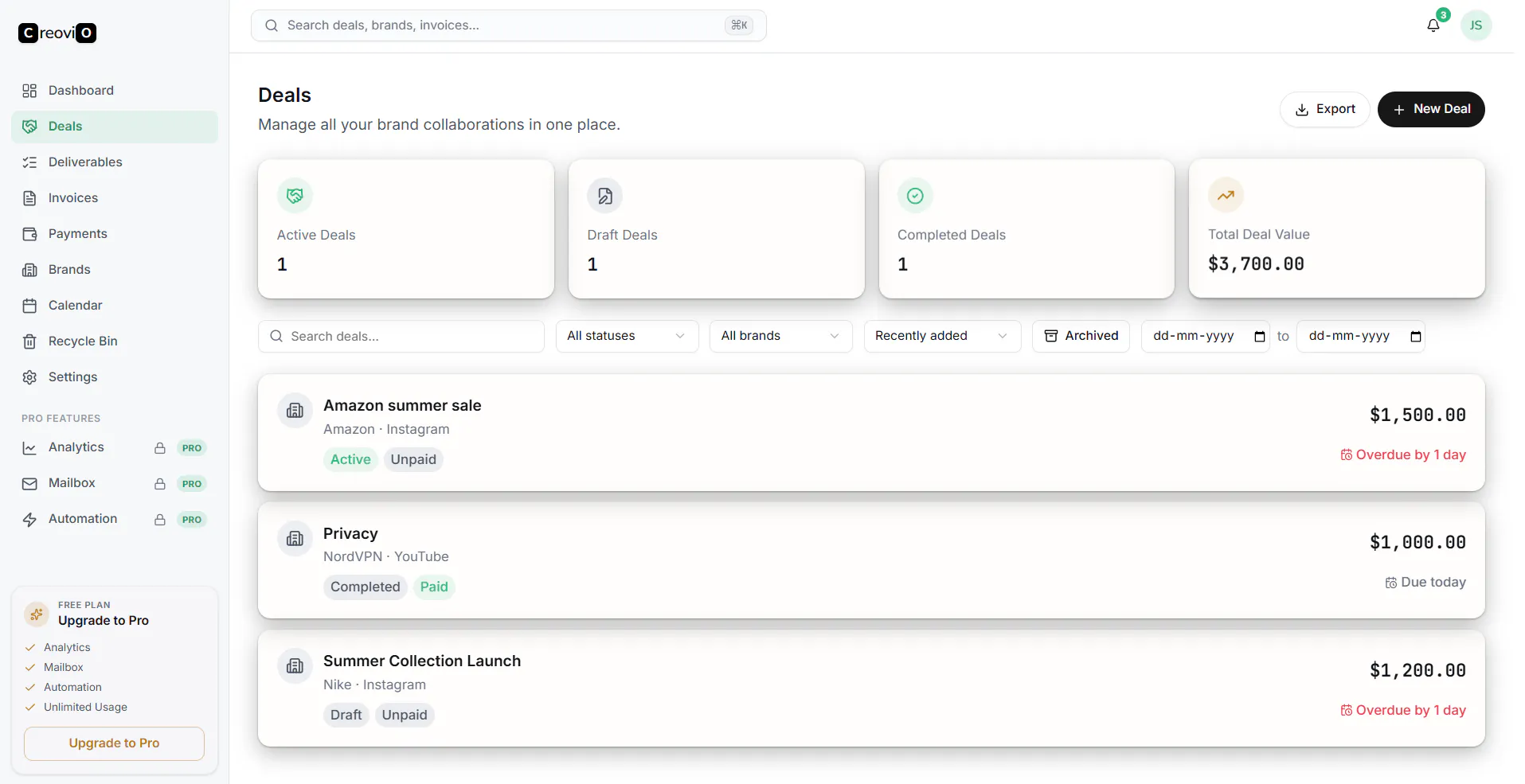Image resolution: width=1525 pixels, height=784 pixels.
Task: Click the start date dd-mm-yyyy field
Action: (x=1205, y=336)
